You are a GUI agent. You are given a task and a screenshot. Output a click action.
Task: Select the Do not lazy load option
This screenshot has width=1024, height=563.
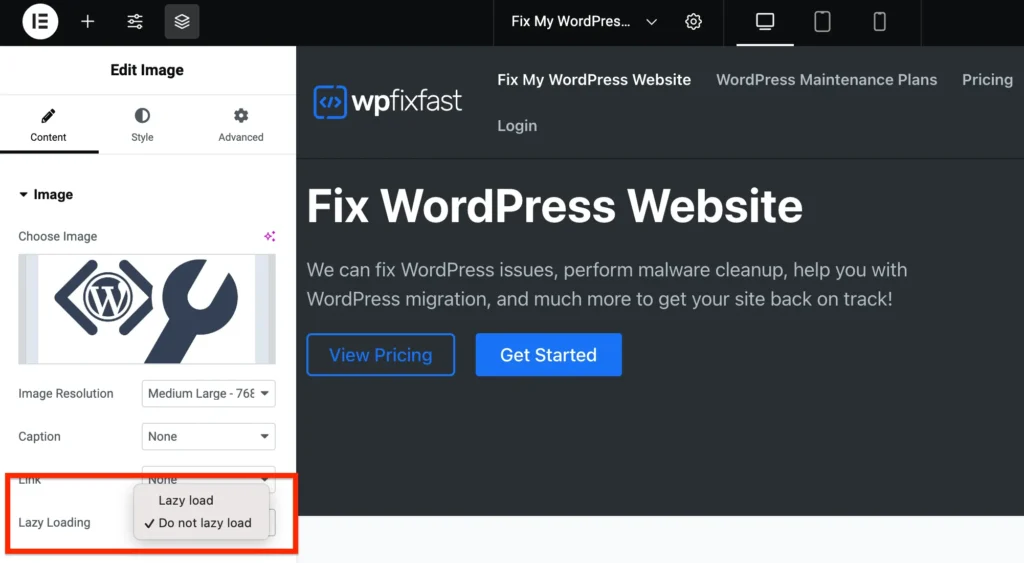point(205,523)
